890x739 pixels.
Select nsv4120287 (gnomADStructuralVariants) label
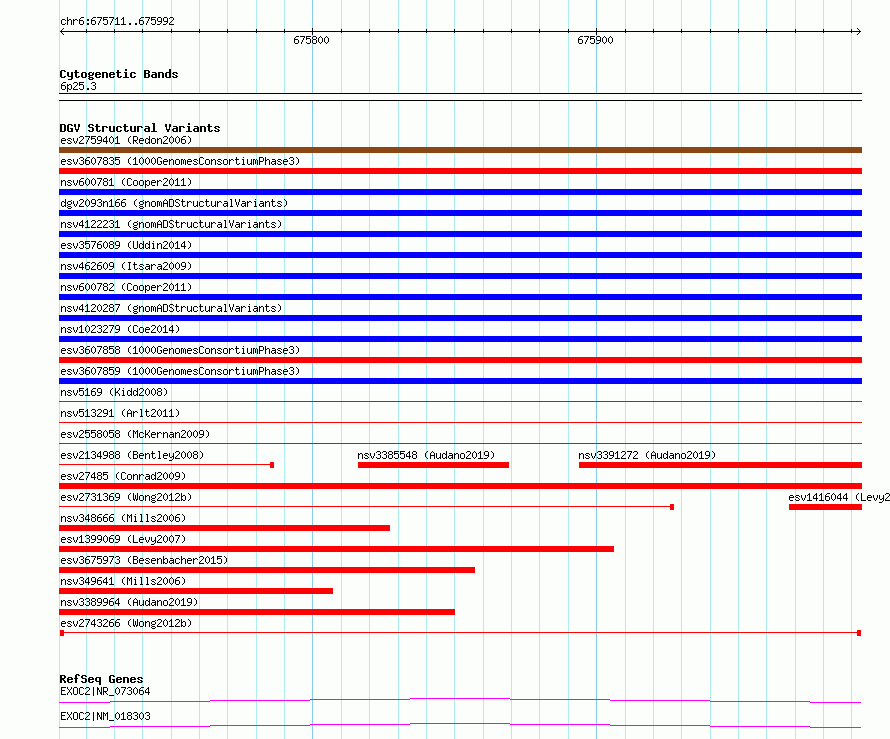pyautogui.click(x=171, y=308)
